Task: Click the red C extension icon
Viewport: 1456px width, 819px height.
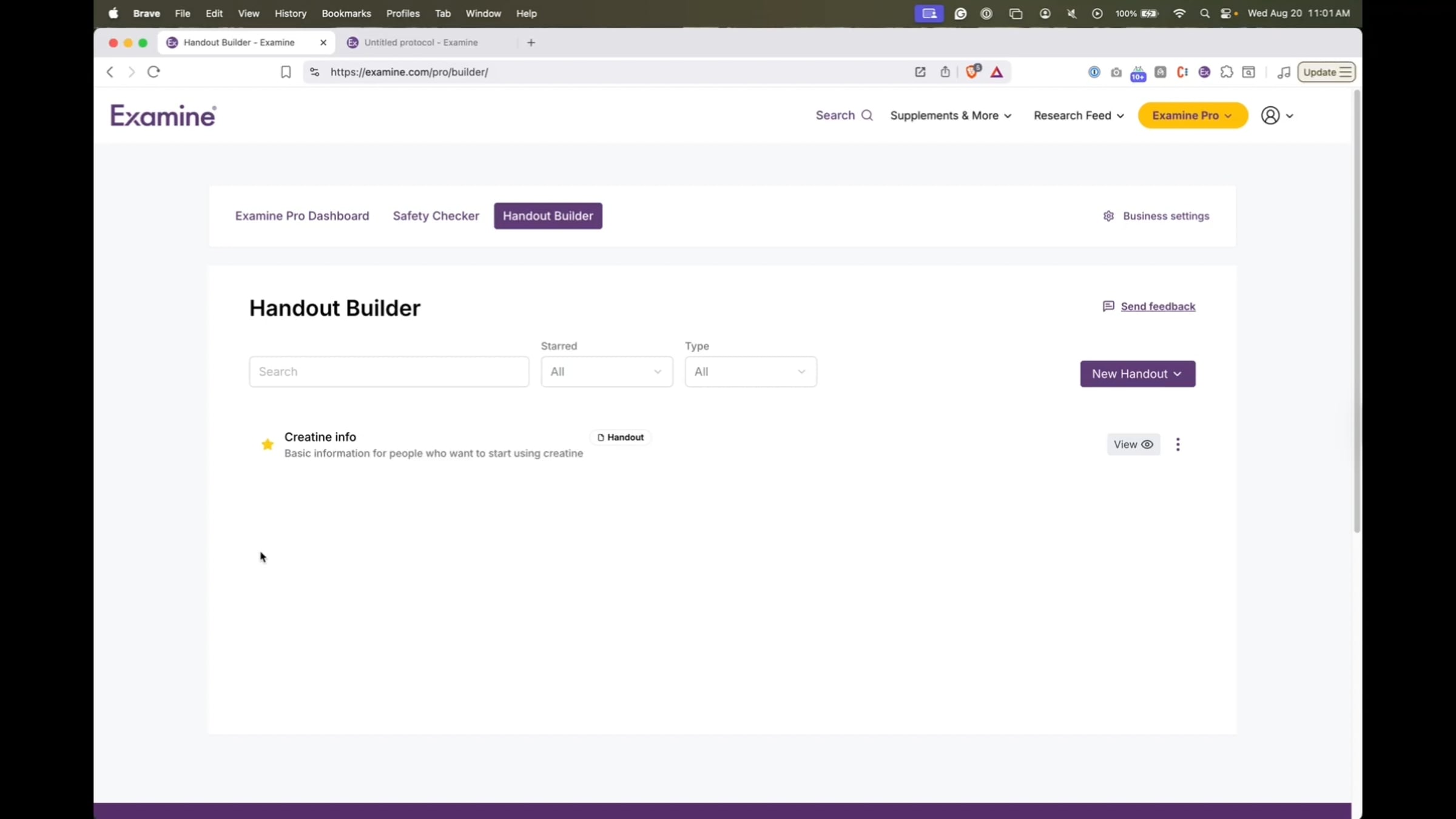Action: tap(1182, 72)
